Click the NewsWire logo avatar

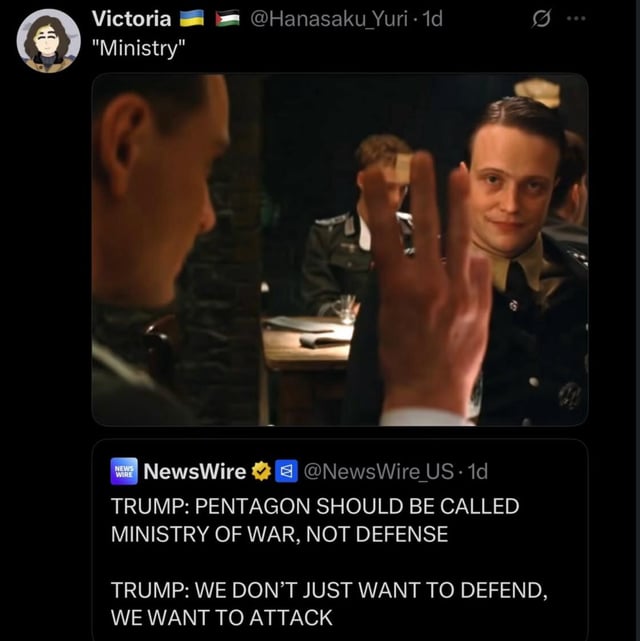124,471
